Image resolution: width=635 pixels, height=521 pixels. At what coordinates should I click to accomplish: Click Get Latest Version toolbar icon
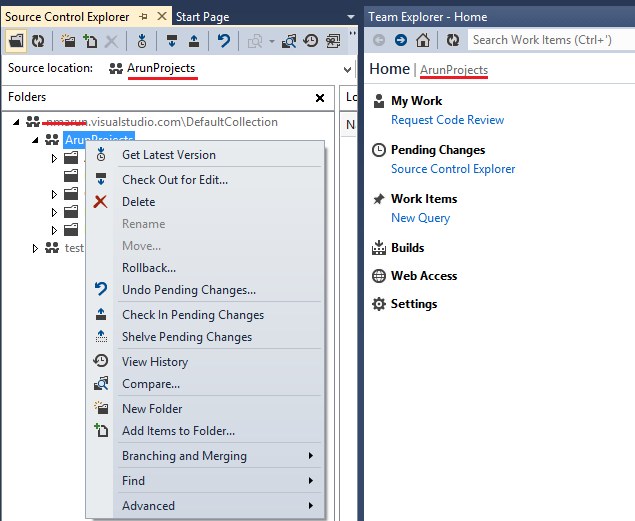pyautogui.click(x=142, y=41)
